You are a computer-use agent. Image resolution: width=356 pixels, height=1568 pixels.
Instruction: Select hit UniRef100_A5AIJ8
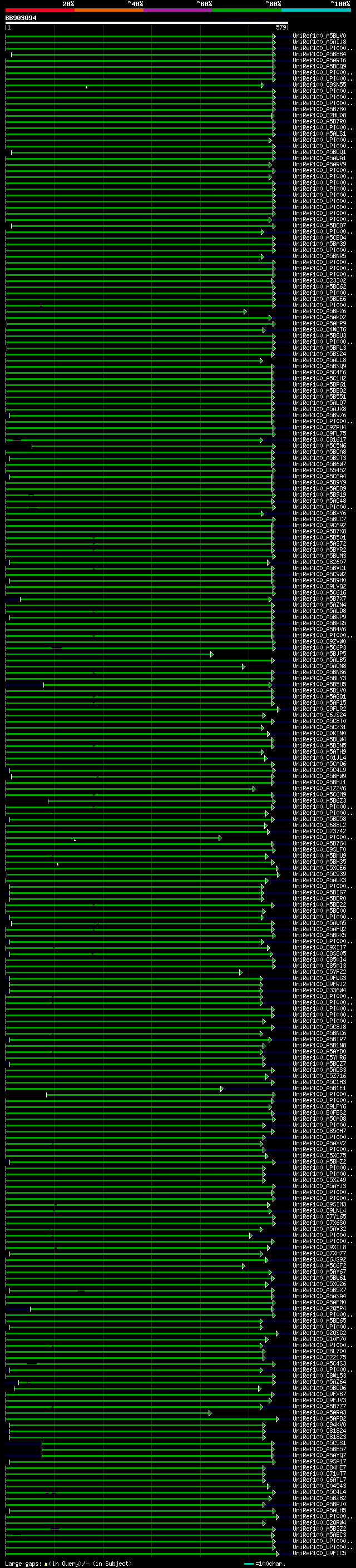point(319,42)
